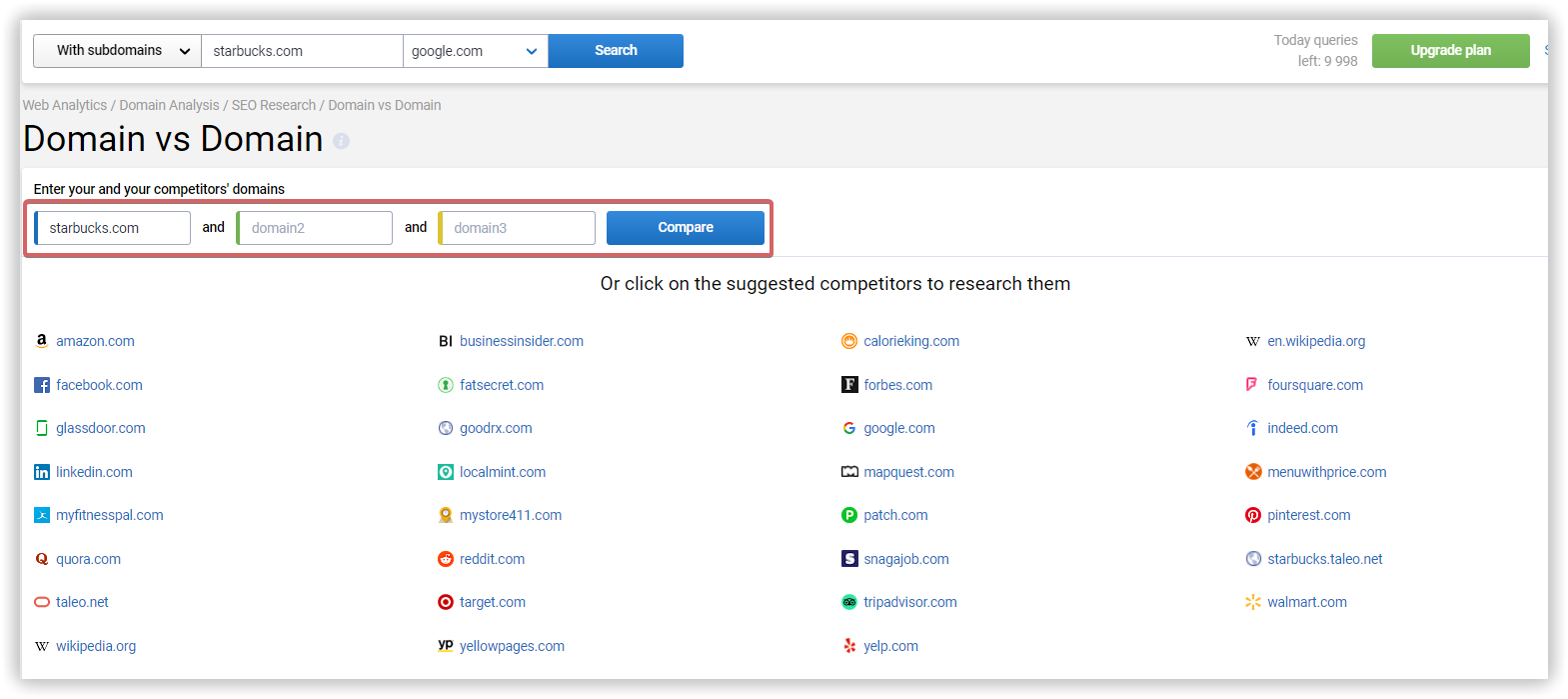Focus the first domain field starbucks.com
1568x699 pixels.
113,228
